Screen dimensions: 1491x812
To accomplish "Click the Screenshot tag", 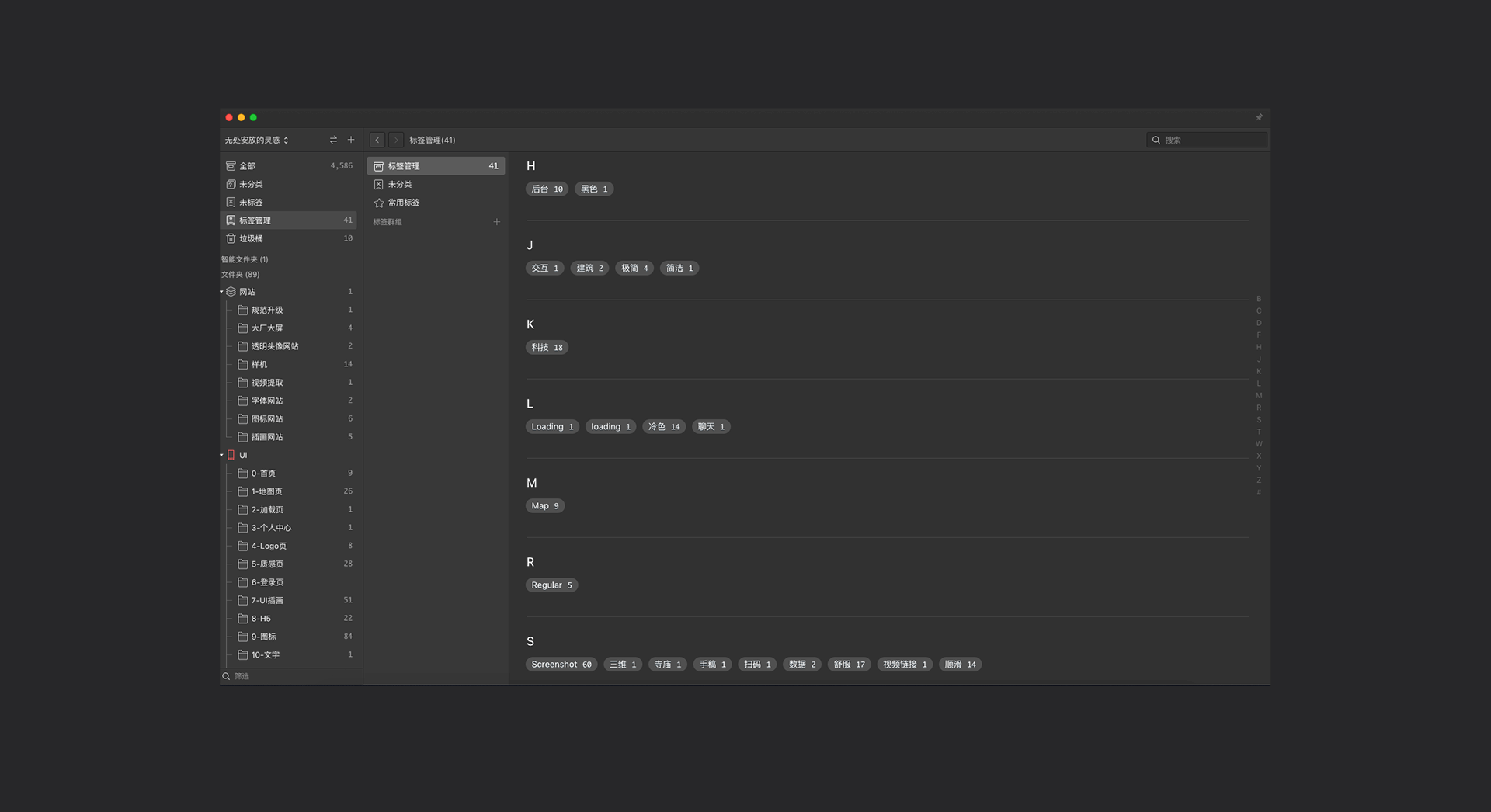I will tap(561, 665).
